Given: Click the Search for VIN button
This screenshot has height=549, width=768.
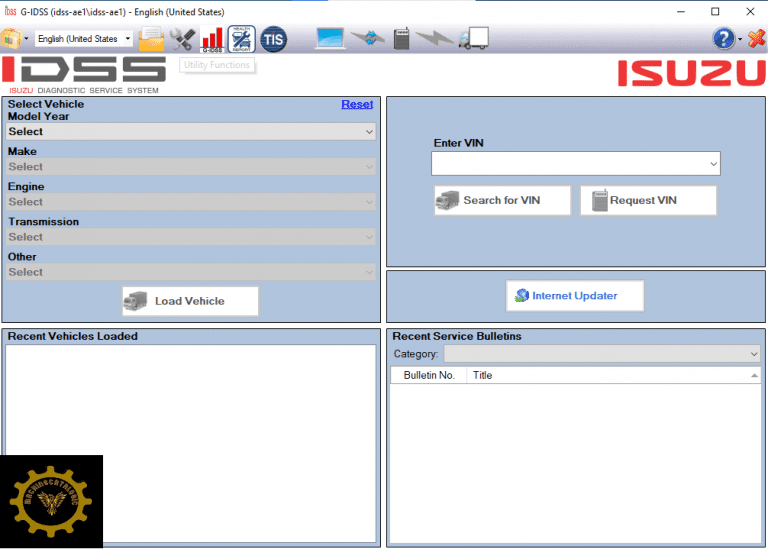Looking at the screenshot, I should [502, 200].
